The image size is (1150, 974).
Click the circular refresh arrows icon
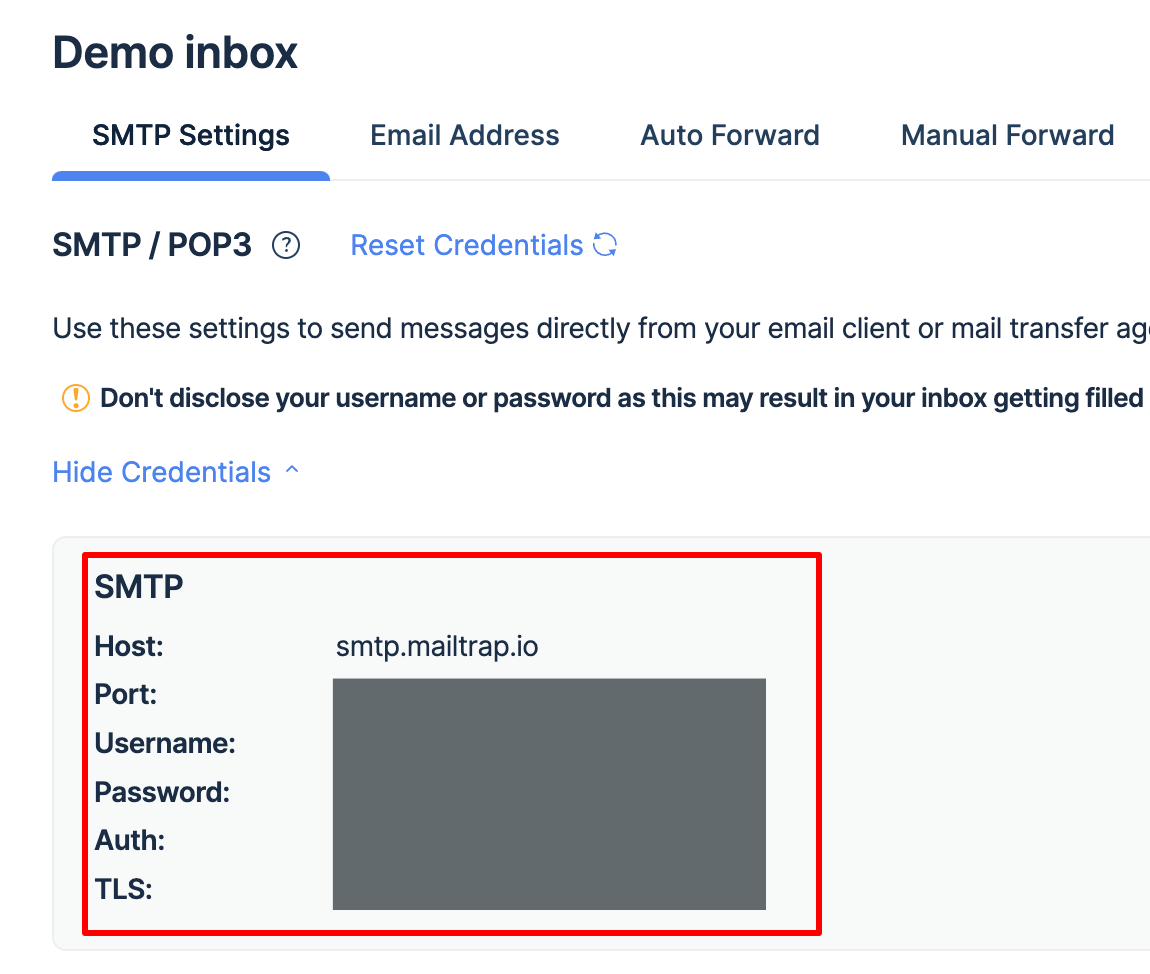pos(605,245)
